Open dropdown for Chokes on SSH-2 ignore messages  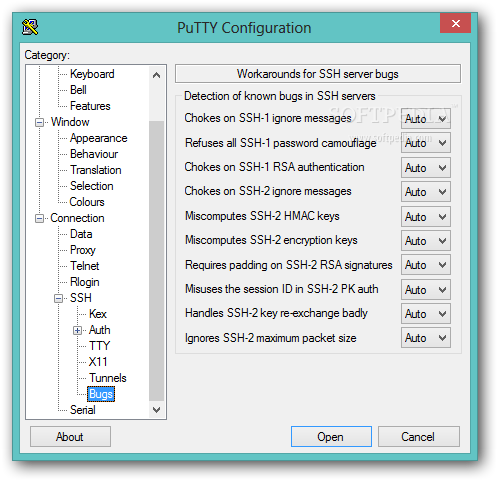(426, 192)
